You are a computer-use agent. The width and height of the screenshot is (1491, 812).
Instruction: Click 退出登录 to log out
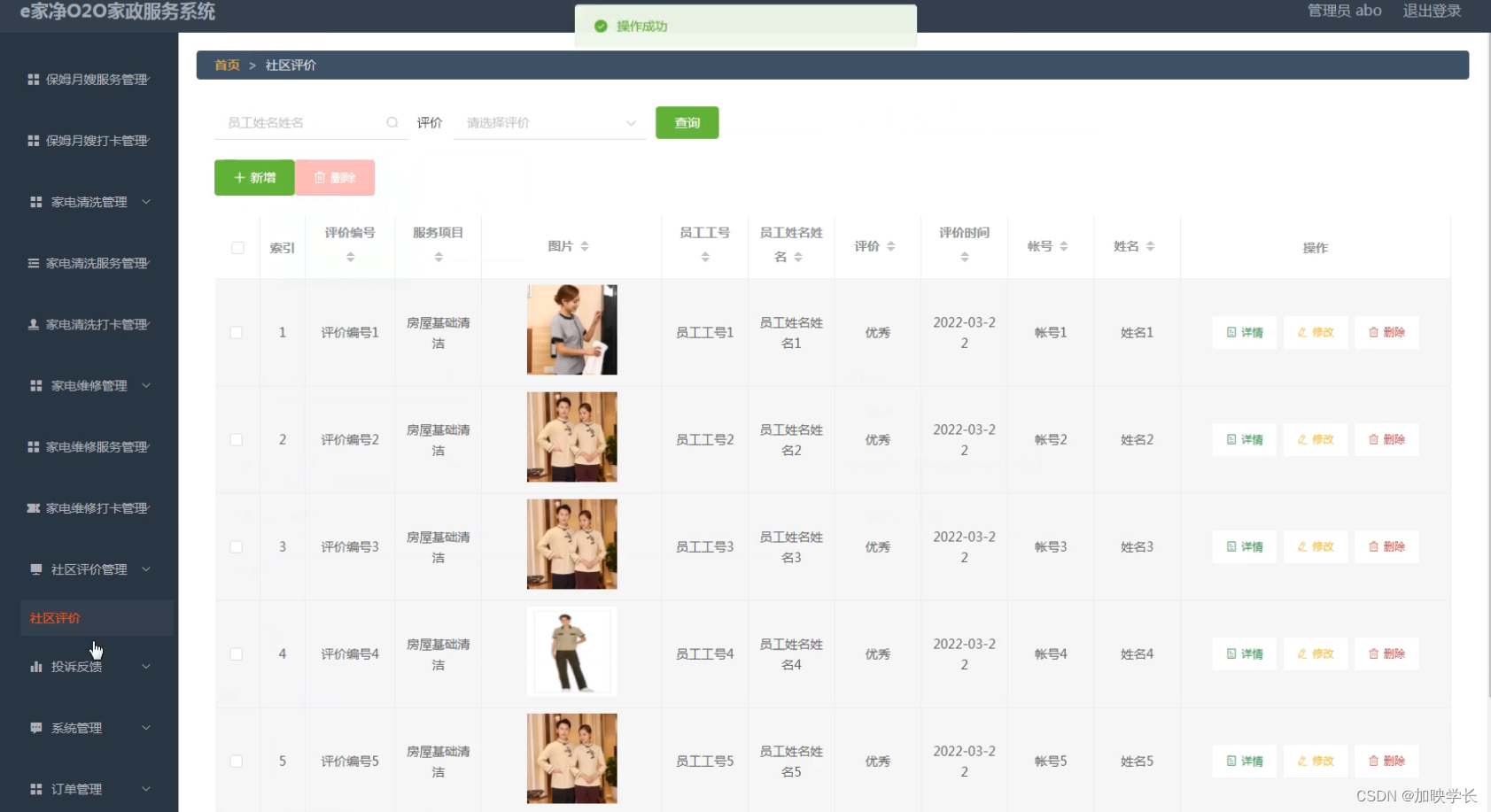pos(1432,11)
